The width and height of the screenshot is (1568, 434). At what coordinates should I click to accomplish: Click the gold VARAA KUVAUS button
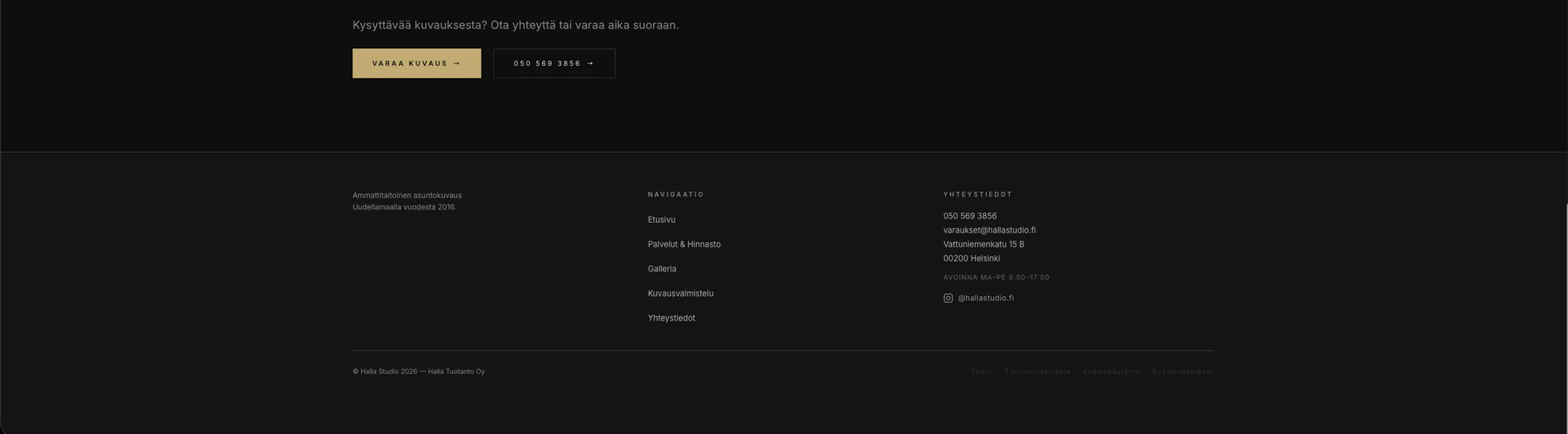pyautogui.click(x=417, y=63)
